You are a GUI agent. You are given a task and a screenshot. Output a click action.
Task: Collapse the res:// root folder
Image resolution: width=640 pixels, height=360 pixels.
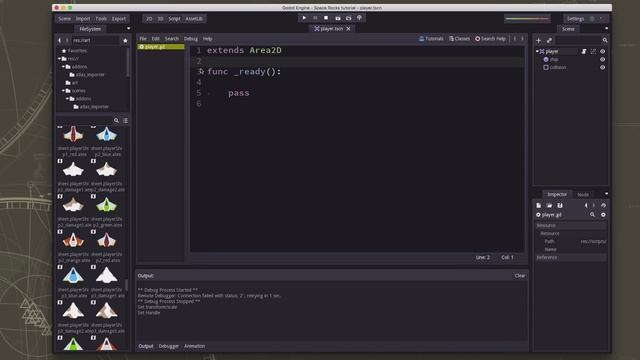[x=60, y=59]
